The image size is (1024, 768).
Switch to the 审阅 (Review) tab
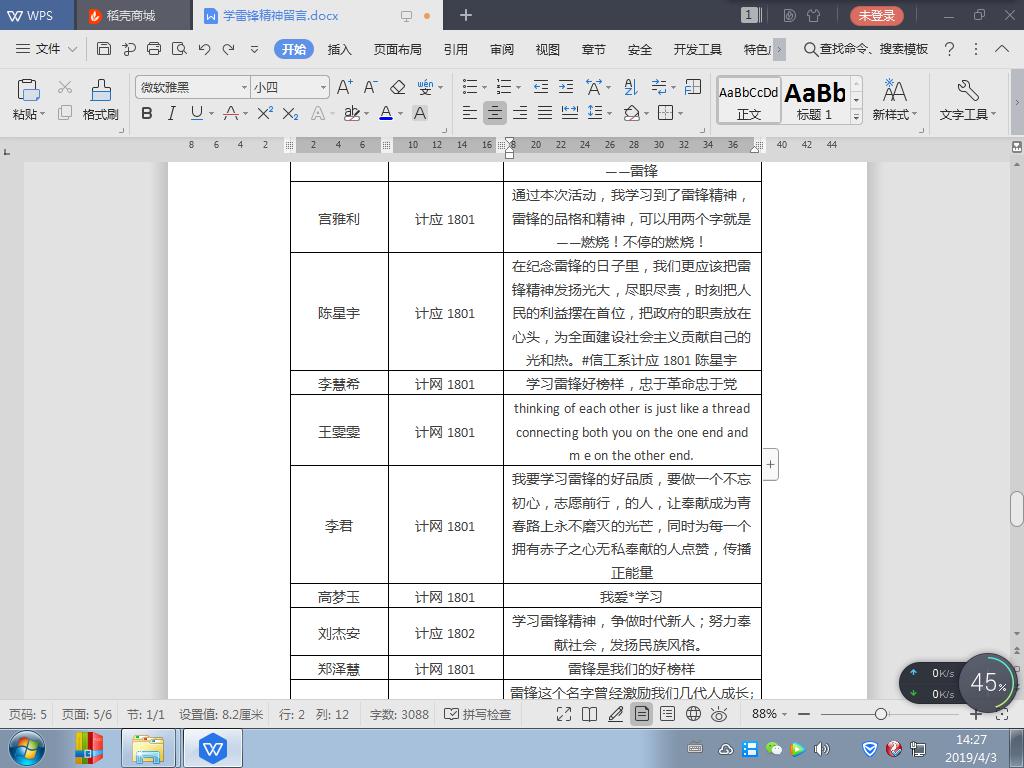[x=502, y=49]
